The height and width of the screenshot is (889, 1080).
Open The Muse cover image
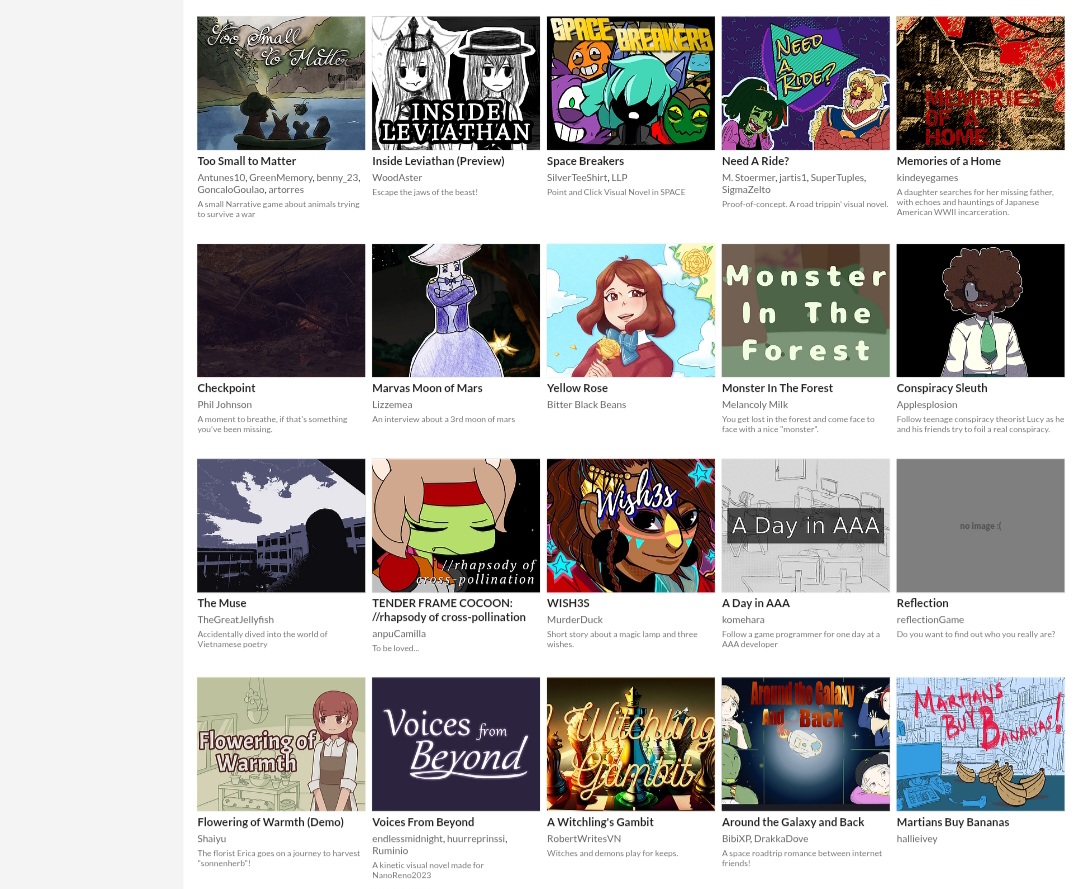click(281, 525)
